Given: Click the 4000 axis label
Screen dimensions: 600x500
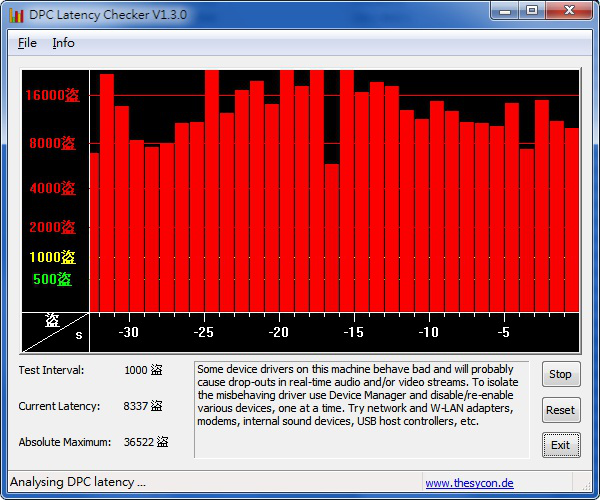Looking at the screenshot, I should pyautogui.click(x=52, y=188).
